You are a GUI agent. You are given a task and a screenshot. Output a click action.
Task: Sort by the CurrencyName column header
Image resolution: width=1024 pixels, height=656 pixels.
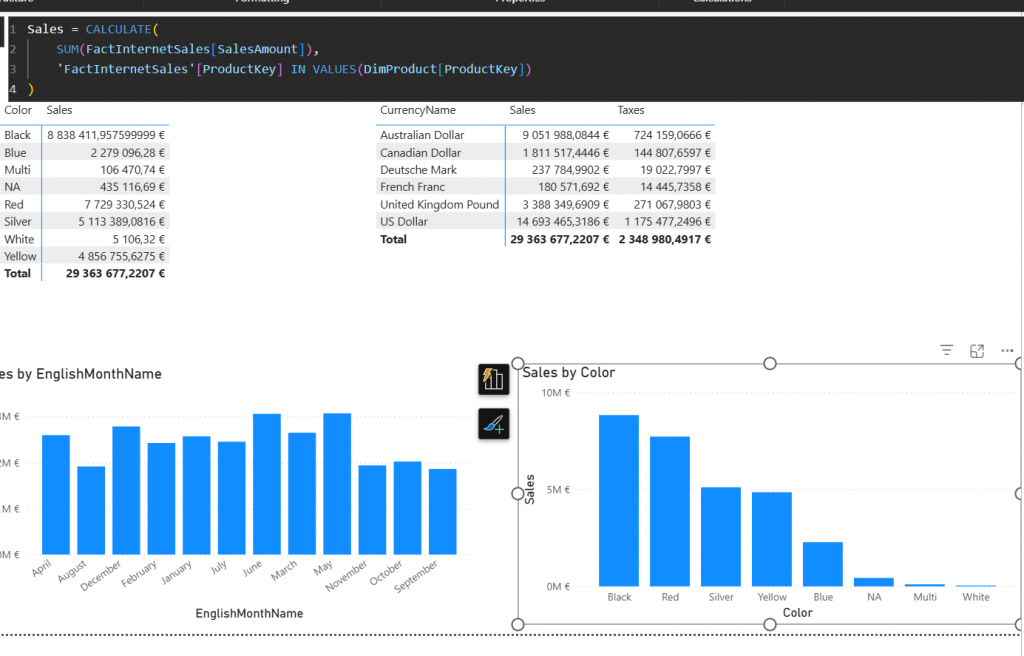pyautogui.click(x=417, y=110)
